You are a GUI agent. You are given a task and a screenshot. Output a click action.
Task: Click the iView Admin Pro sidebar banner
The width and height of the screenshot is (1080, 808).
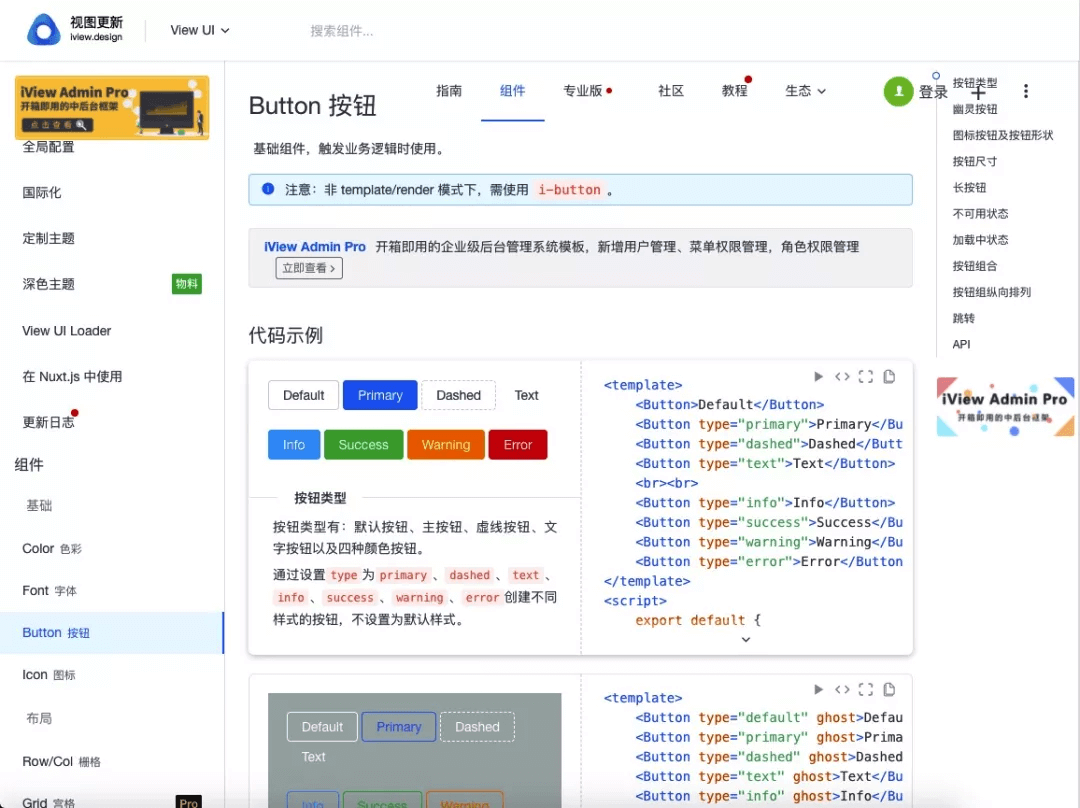click(112, 107)
